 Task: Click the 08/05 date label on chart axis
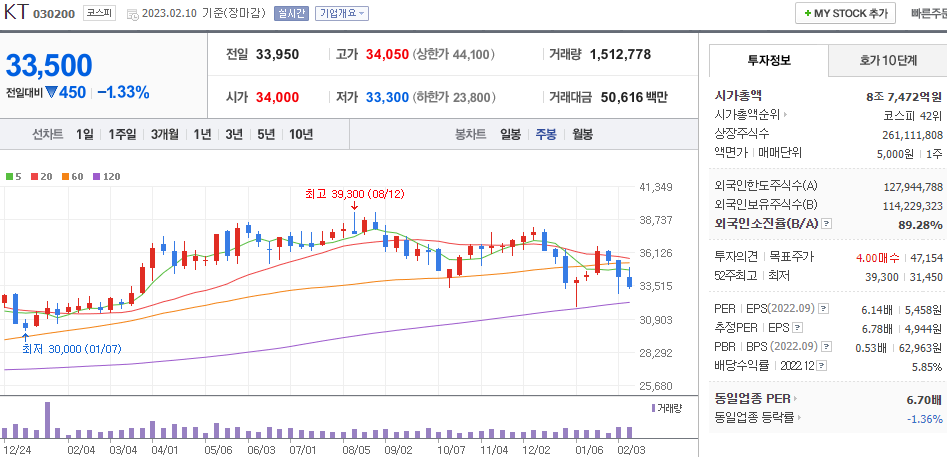point(356,450)
